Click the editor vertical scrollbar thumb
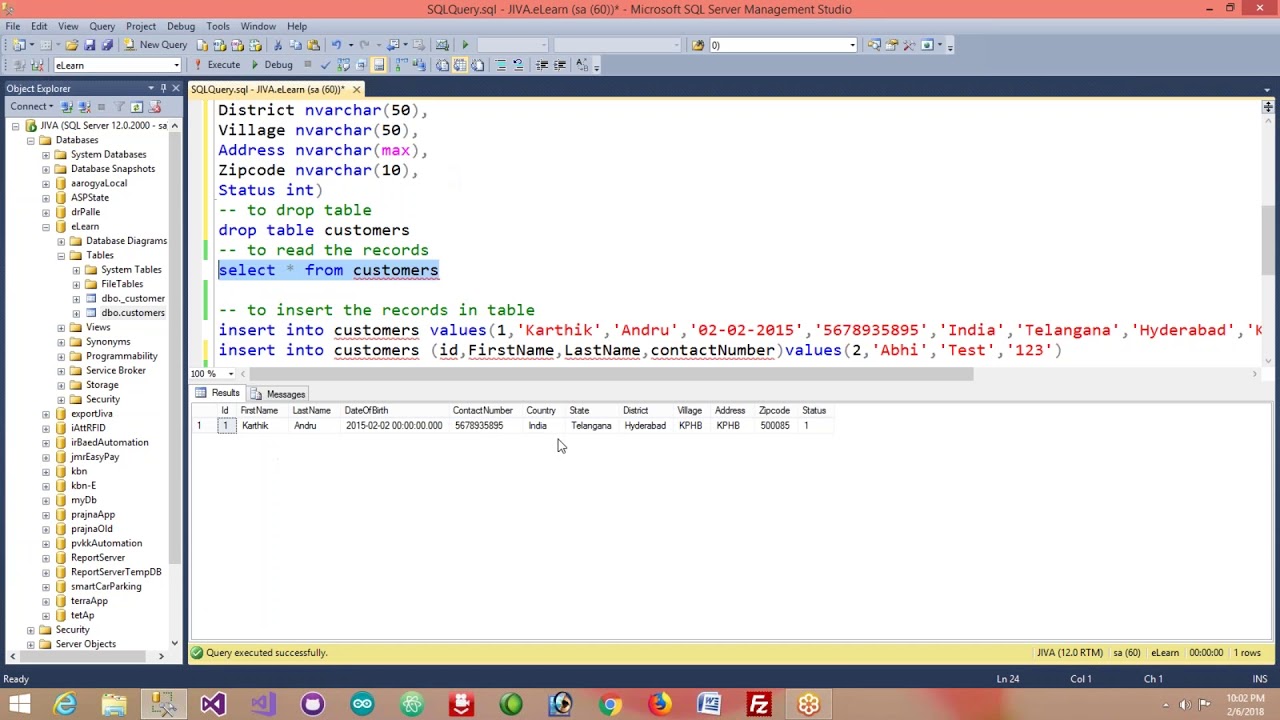The image size is (1280, 720). click(x=1268, y=240)
